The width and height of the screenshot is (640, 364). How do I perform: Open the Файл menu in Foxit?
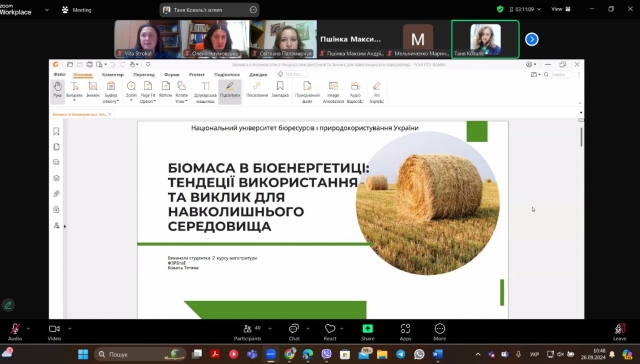[x=59, y=75]
